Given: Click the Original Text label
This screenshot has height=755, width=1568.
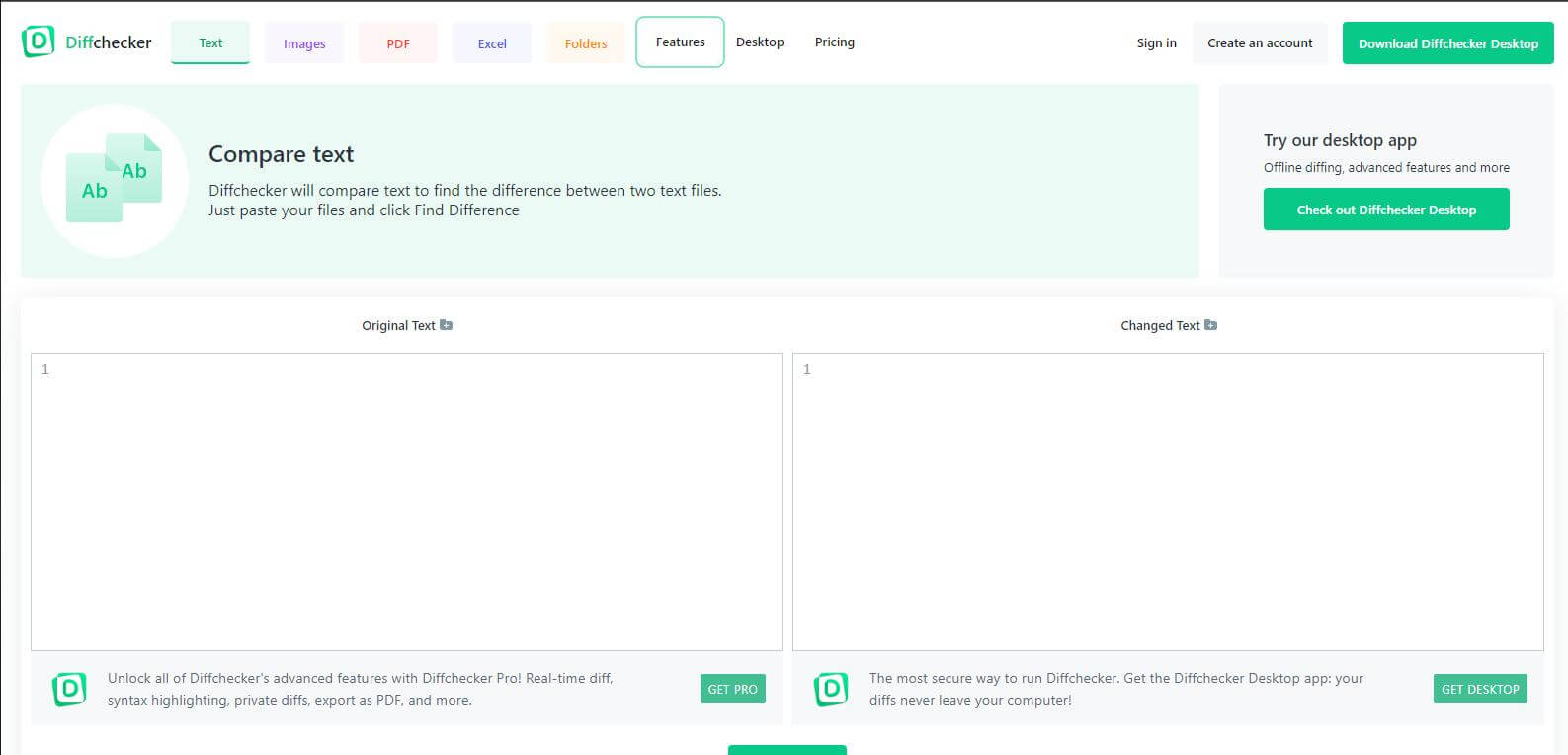Looking at the screenshot, I should coord(398,325).
